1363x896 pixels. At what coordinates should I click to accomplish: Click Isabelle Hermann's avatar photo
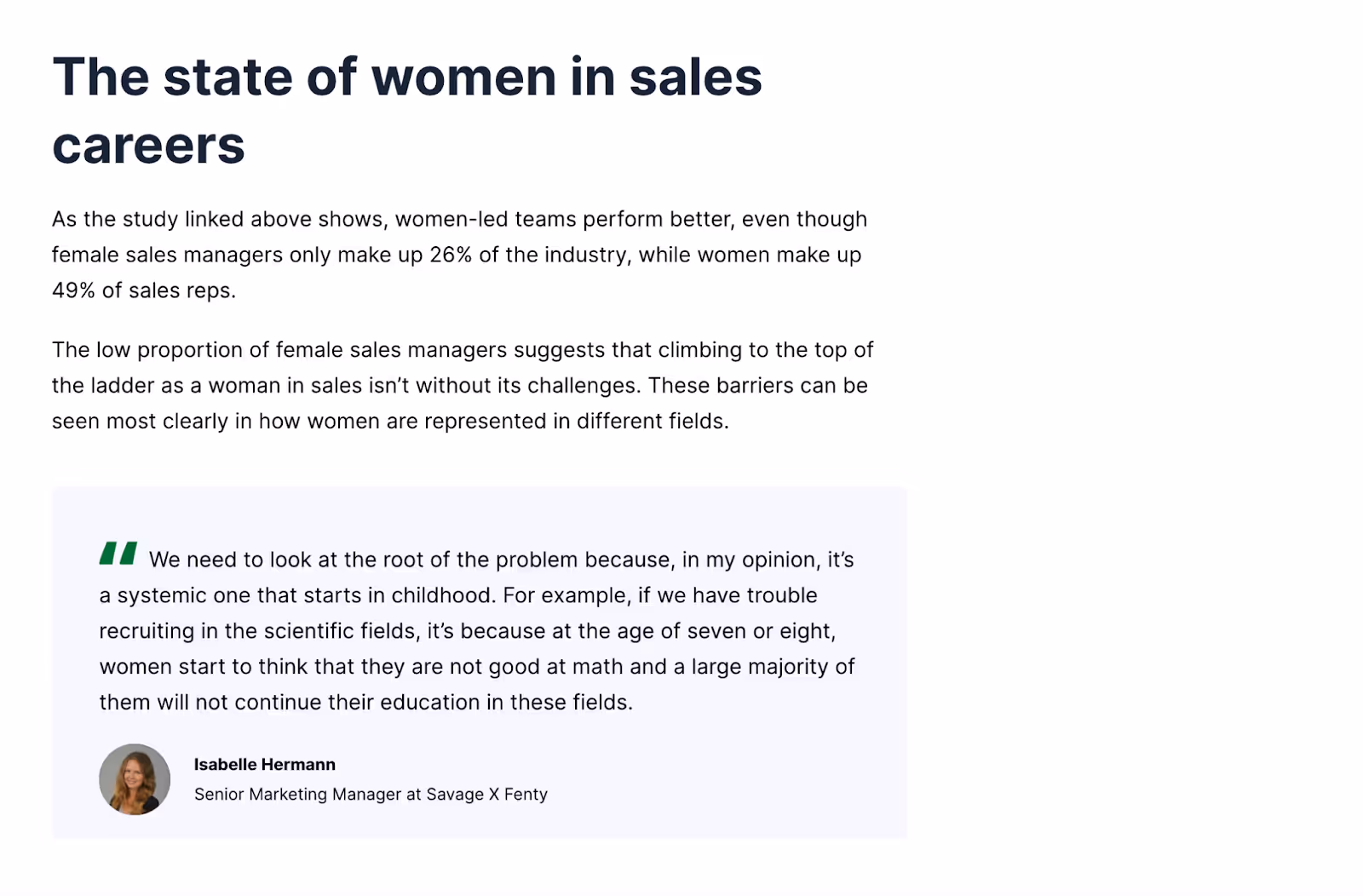pos(135,779)
